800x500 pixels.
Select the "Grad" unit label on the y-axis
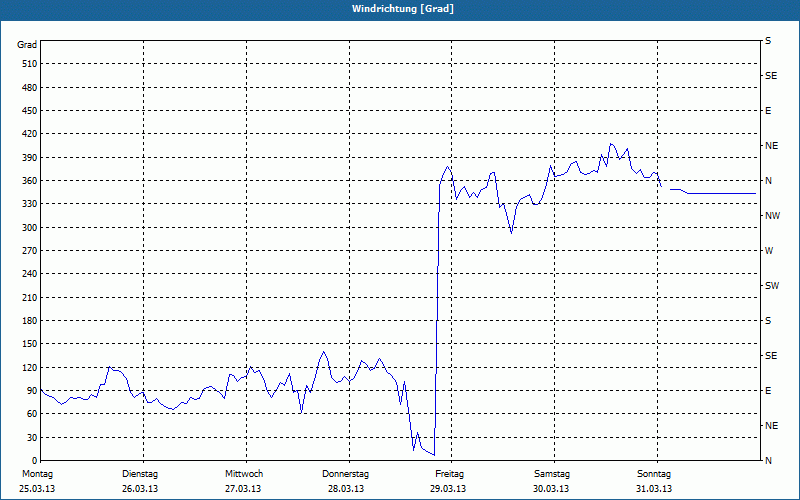[x=27, y=45]
